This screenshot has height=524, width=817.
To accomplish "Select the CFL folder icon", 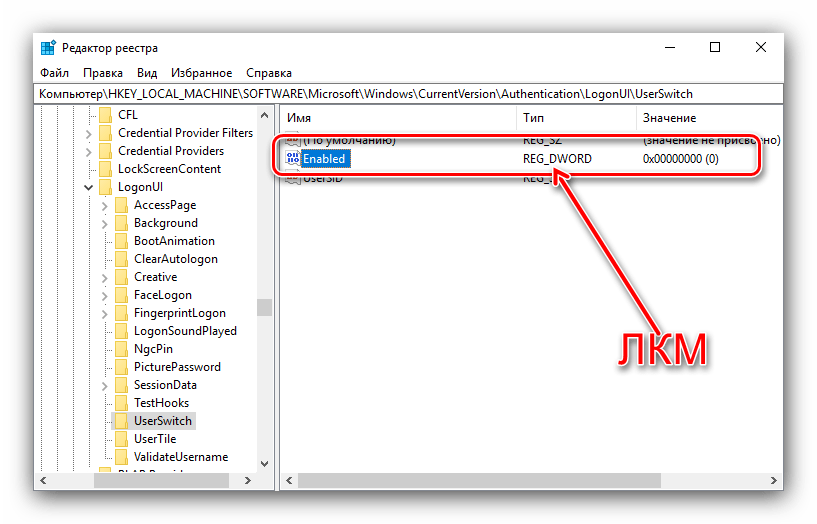I will click(105, 115).
